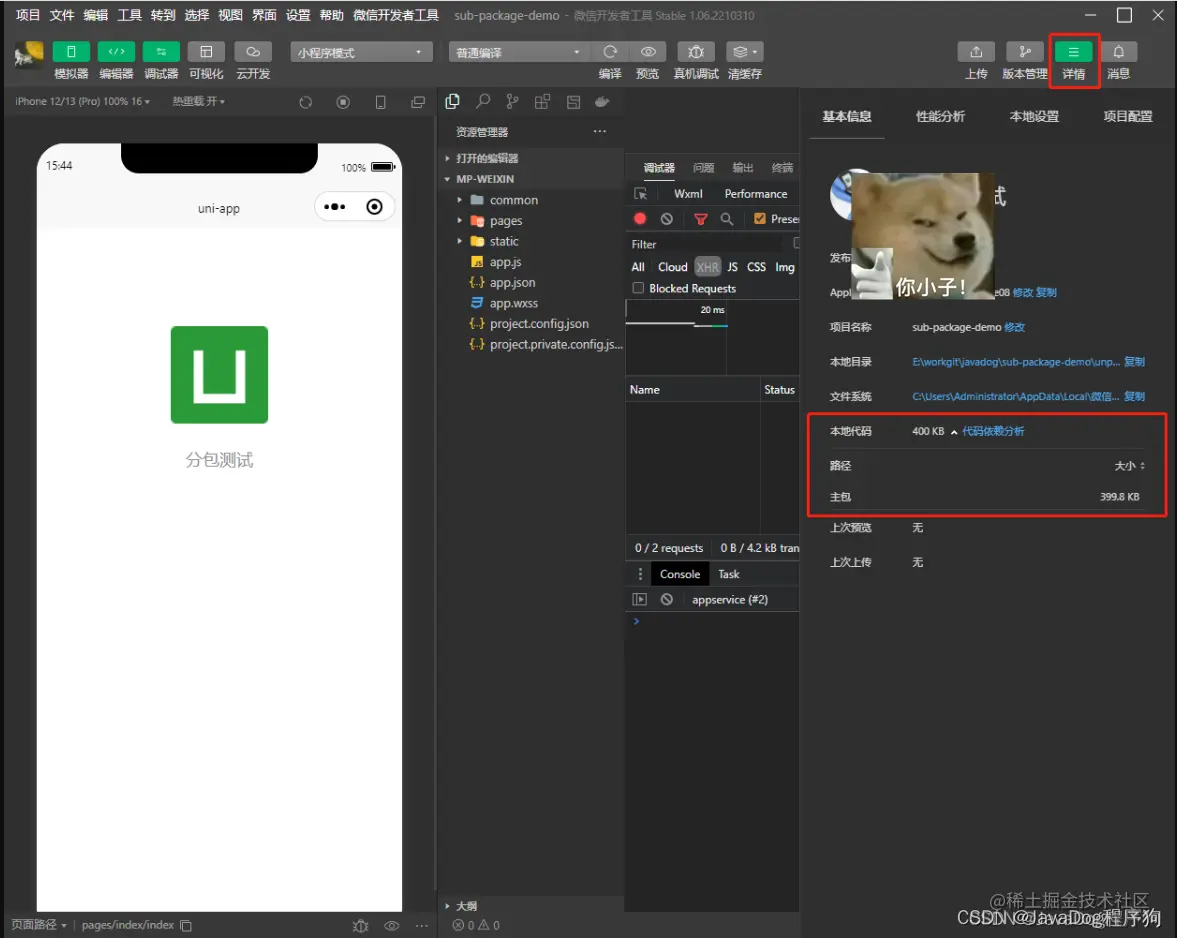1177x938 pixels.
Task: Open the 设置 menu
Action: (x=297, y=15)
